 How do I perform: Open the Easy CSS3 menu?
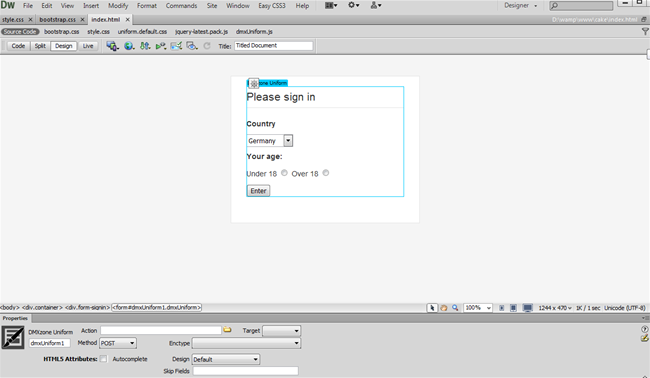pyautogui.click(x=272, y=6)
